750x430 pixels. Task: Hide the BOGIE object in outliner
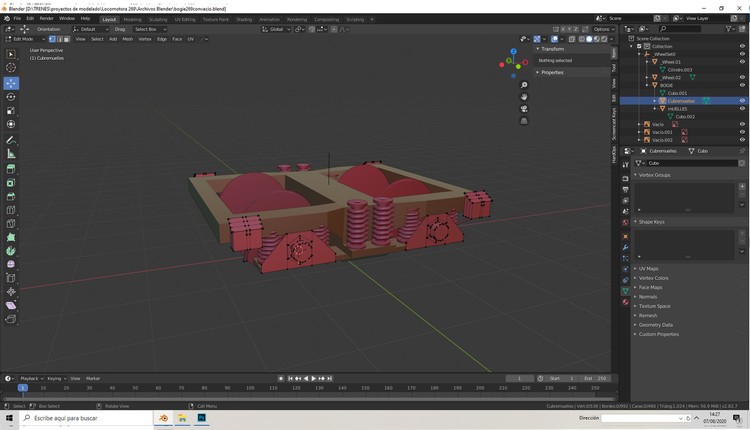742,85
